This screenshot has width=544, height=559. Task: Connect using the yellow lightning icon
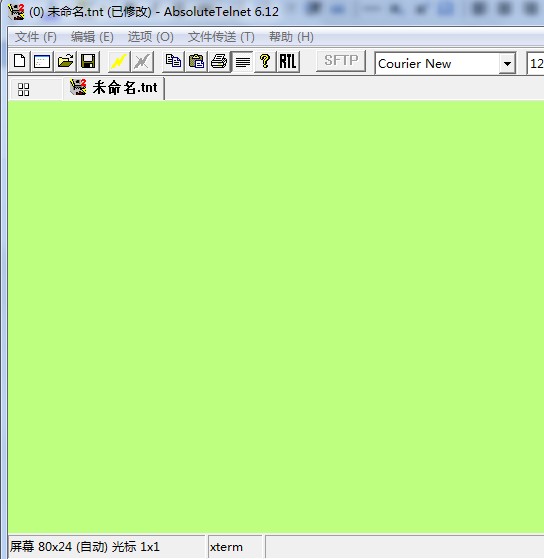[118, 62]
